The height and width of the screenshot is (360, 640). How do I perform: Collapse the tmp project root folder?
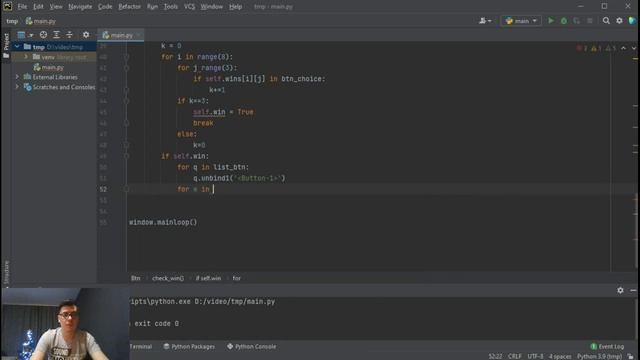click(17, 47)
